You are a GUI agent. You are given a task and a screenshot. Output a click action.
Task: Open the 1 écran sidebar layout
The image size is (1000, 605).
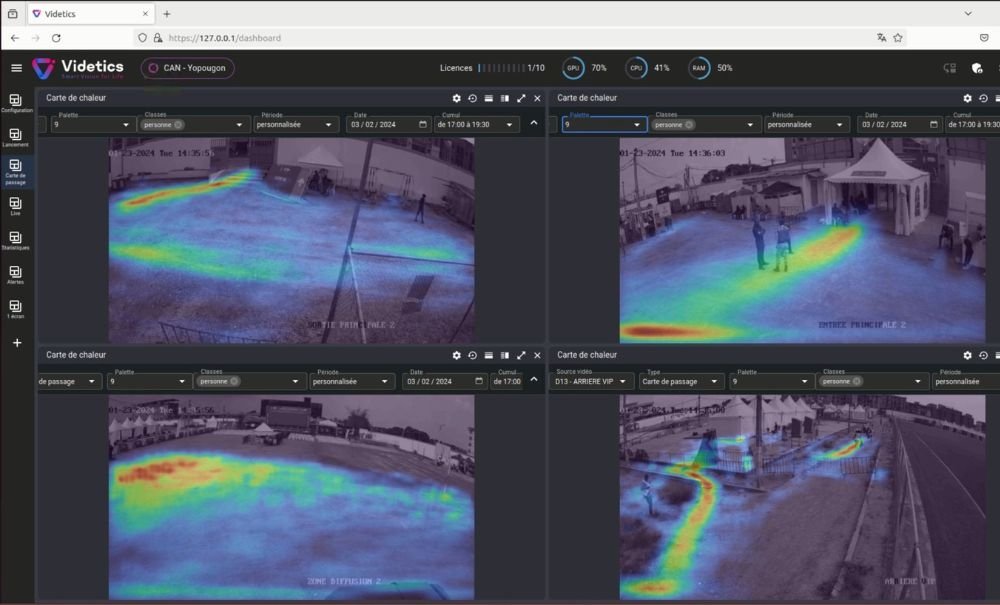click(16, 309)
